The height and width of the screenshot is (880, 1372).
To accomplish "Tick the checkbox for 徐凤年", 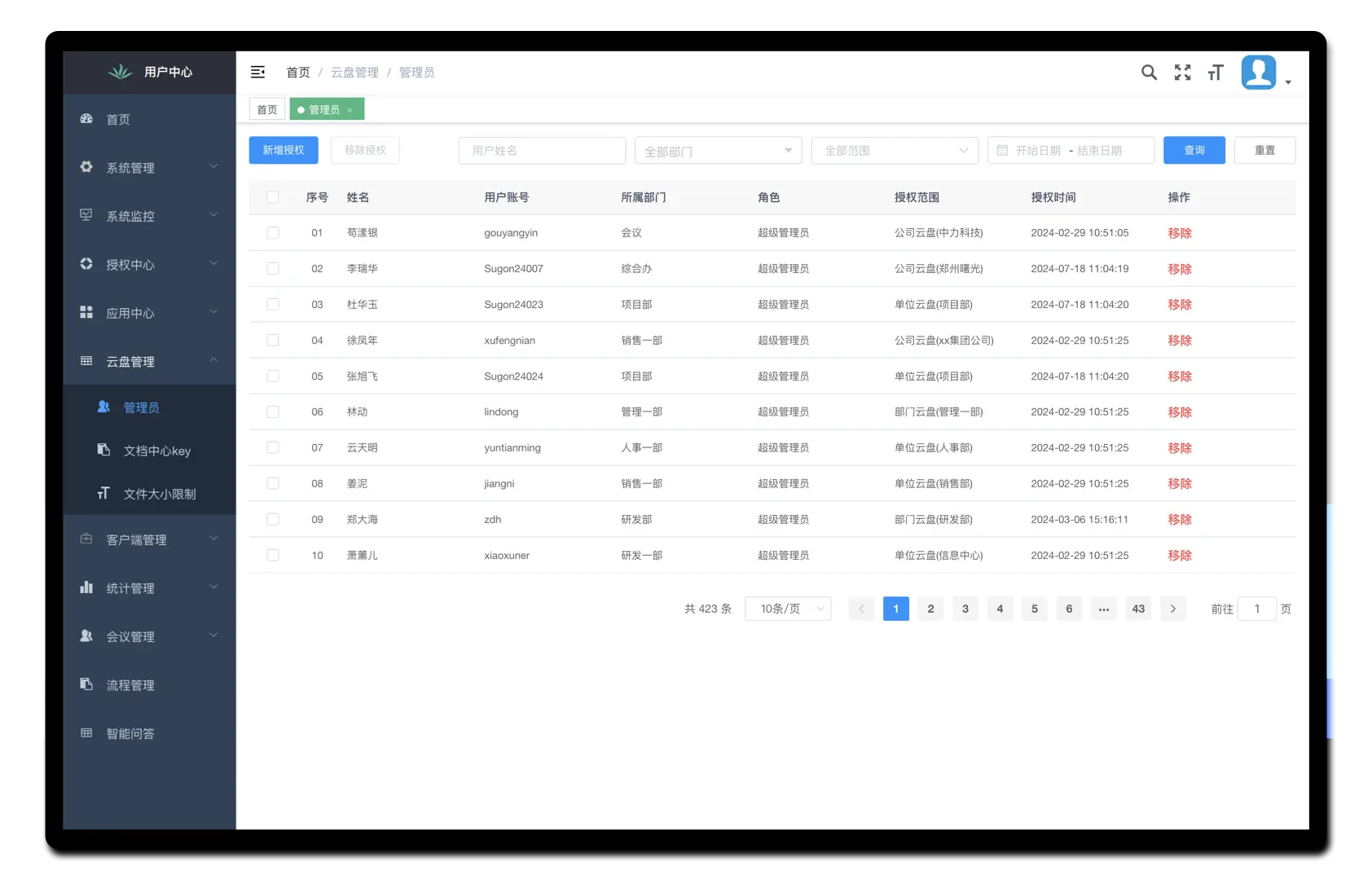I will pos(273,341).
